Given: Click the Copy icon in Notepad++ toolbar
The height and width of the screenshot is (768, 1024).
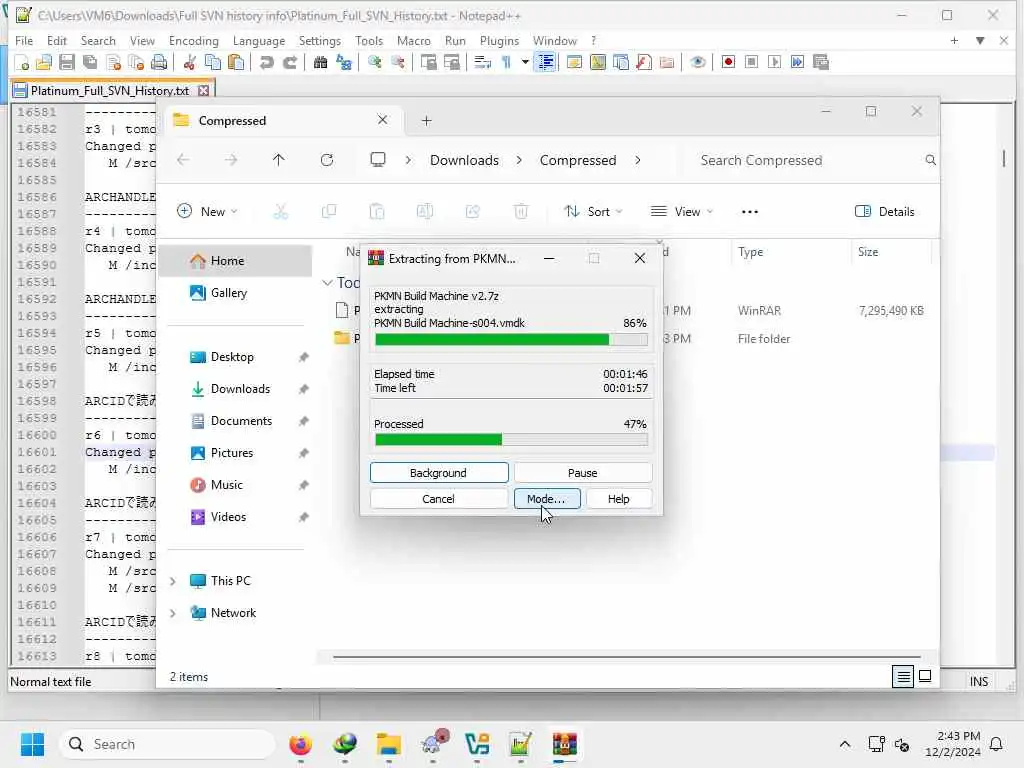Looking at the screenshot, I should tap(213, 63).
